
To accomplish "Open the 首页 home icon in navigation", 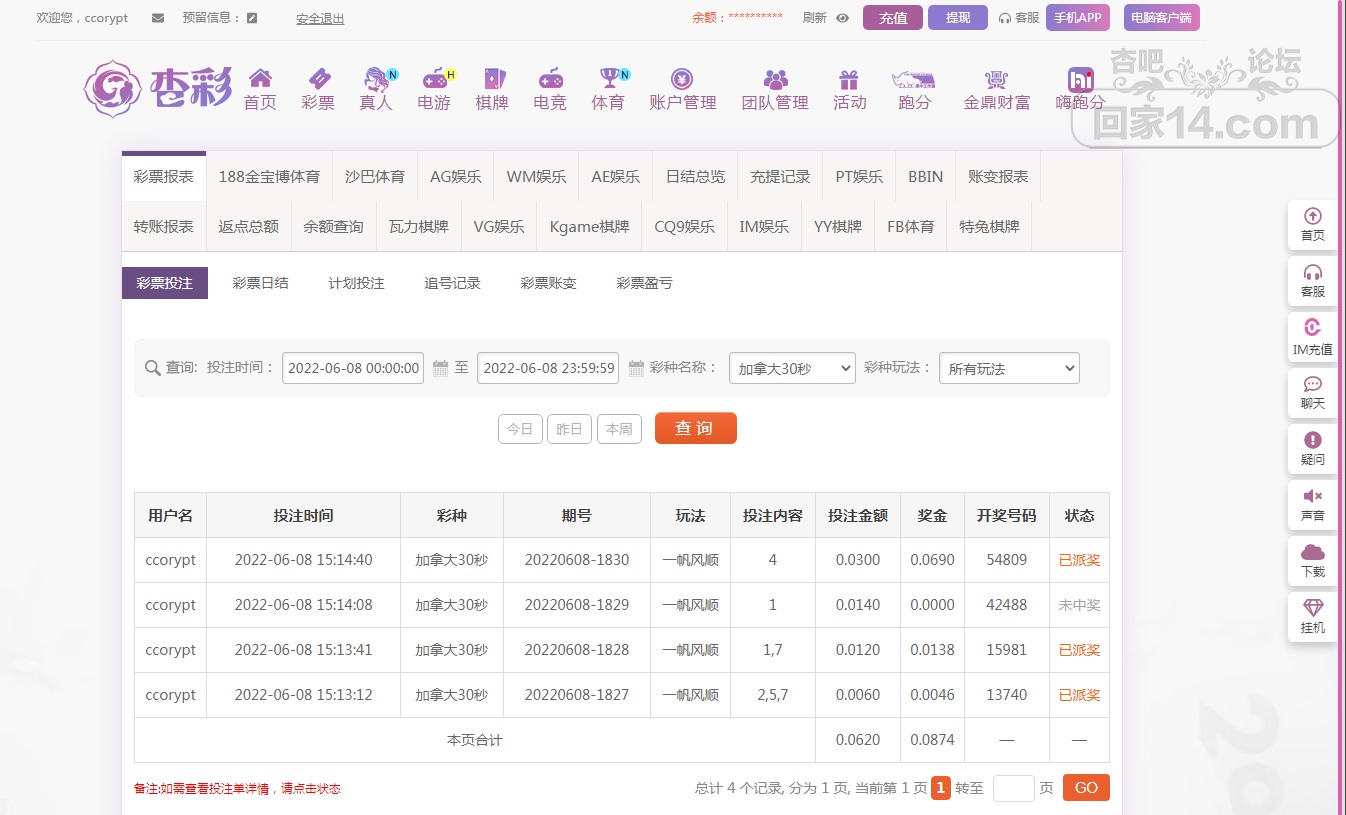I will (260, 79).
